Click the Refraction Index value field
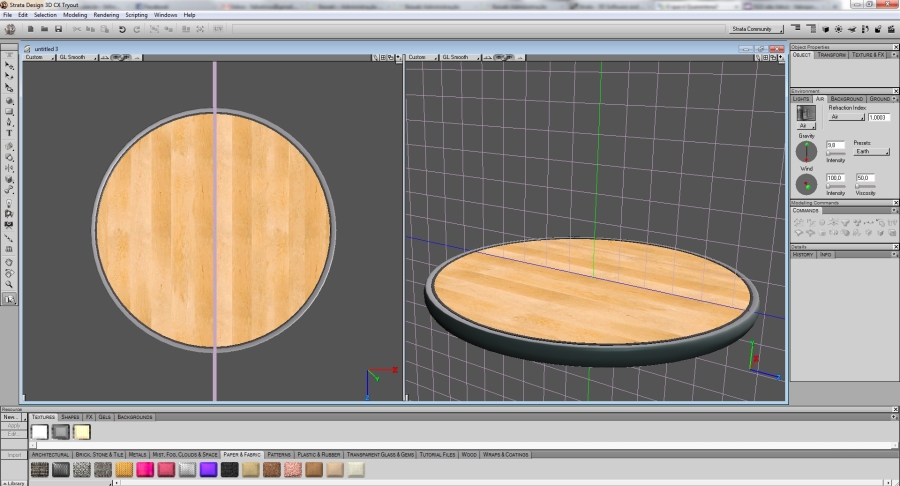 879,117
